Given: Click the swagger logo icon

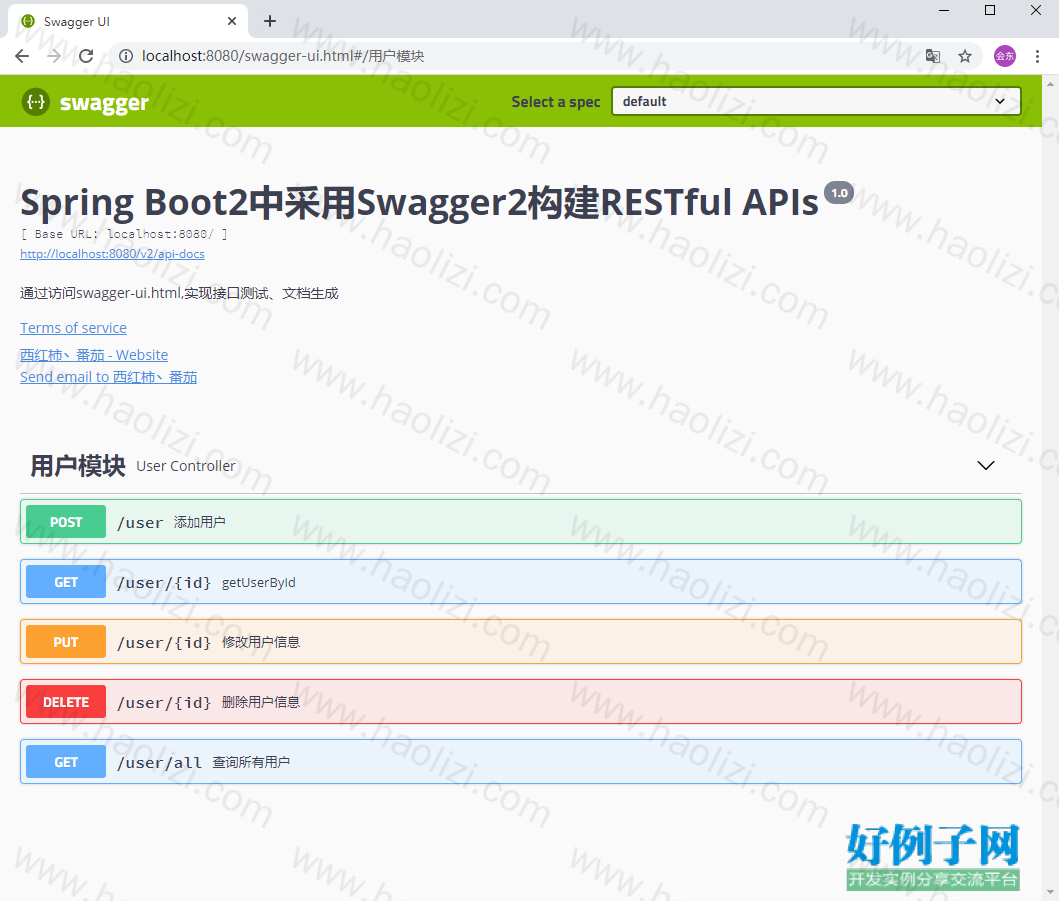Looking at the screenshot, I should coord(36,102).
